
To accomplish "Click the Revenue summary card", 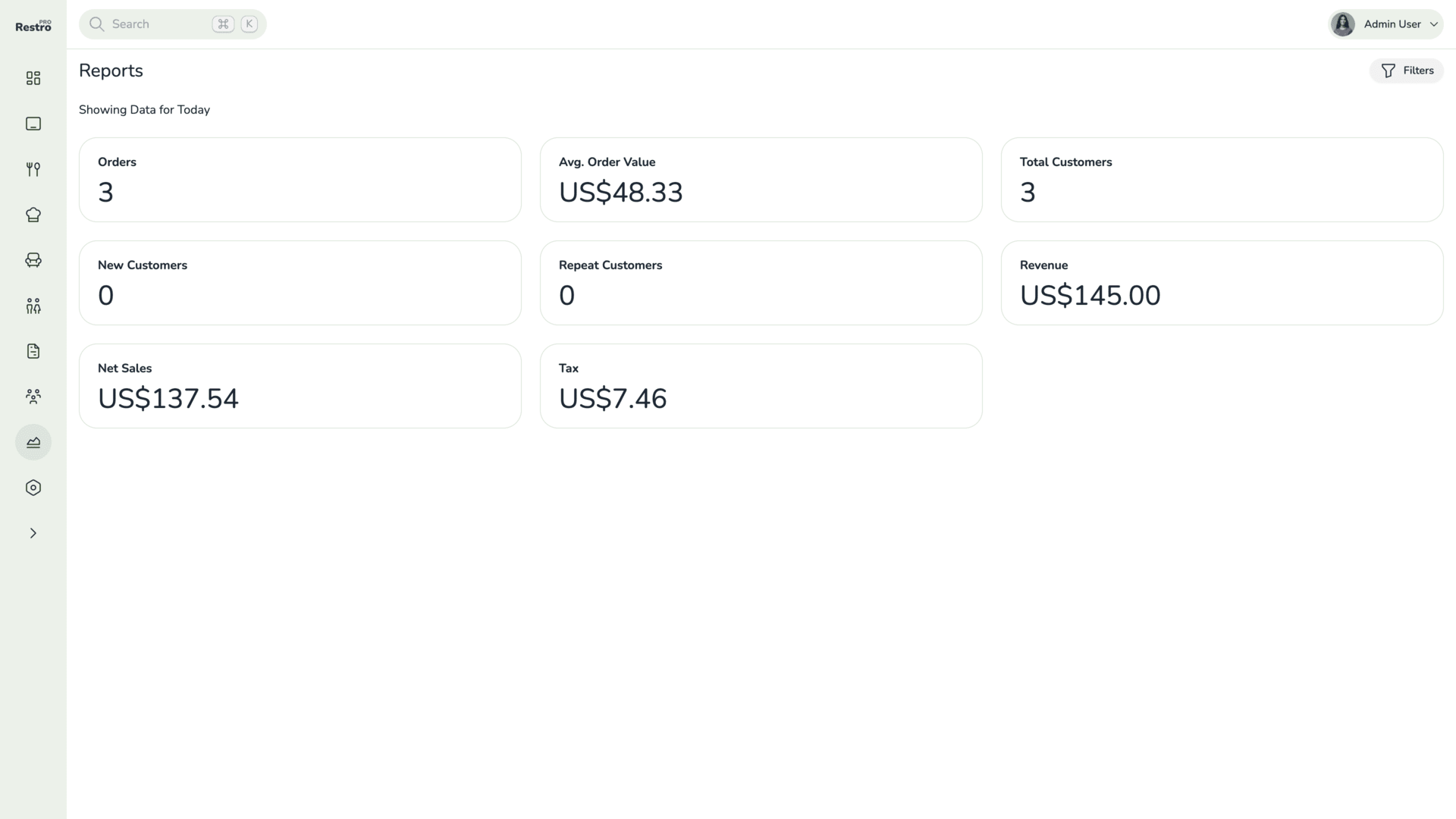I will (1222, 283).
